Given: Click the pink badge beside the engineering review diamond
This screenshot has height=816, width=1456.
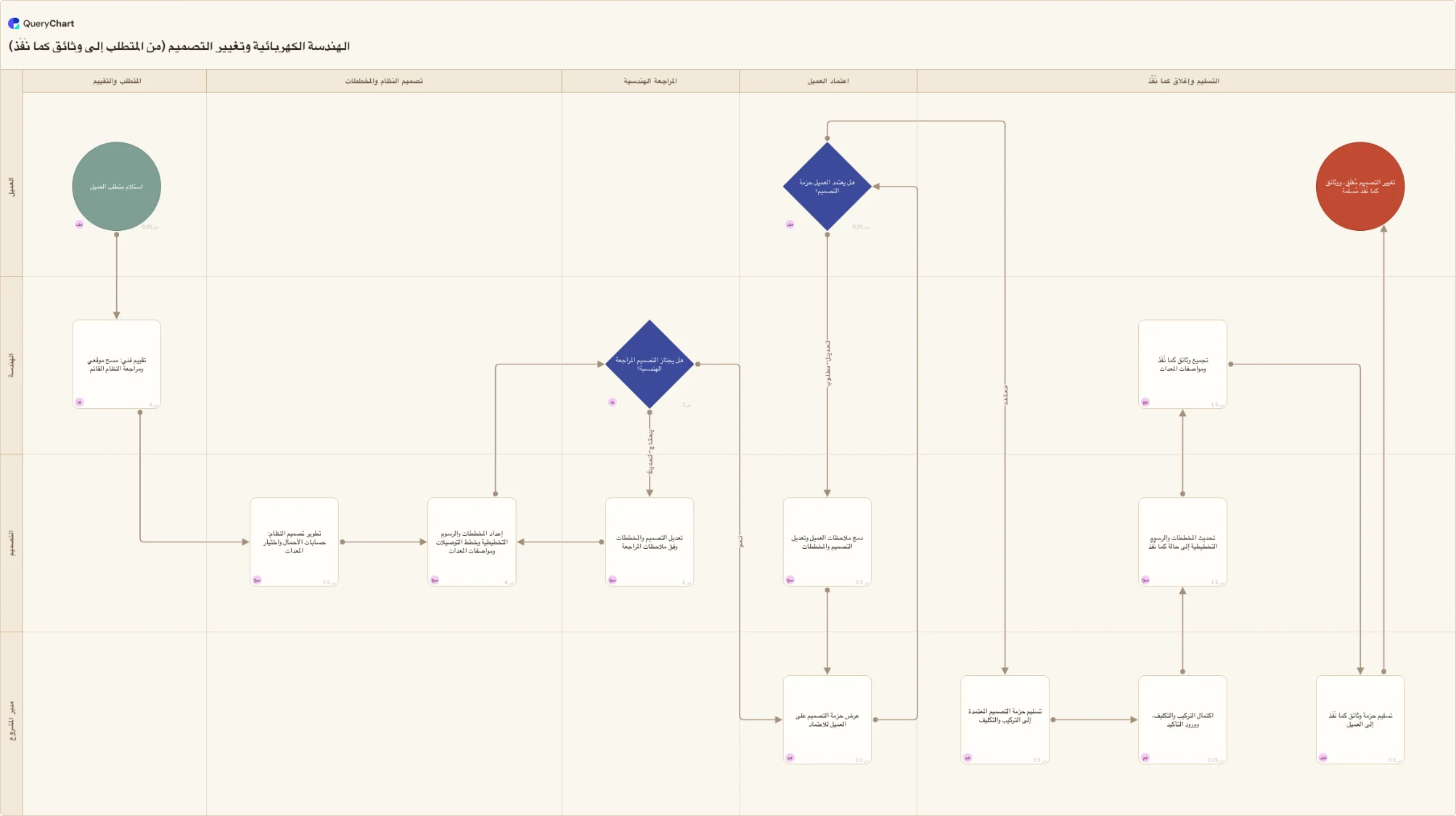Looking at the screenshot, I should point(613,402).
